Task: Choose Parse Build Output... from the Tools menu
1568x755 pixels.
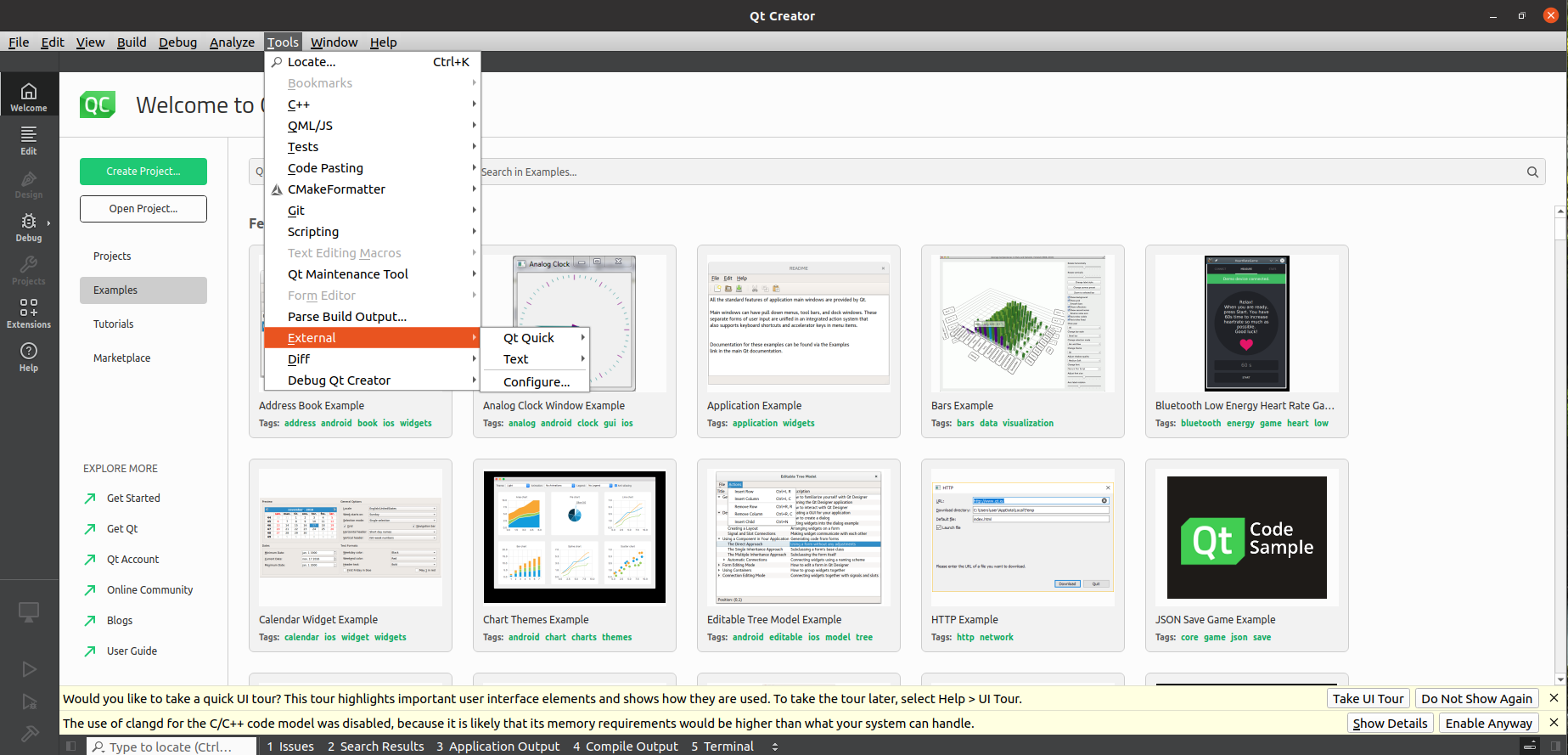Action: pyautogui.click(x=347, y=317)
